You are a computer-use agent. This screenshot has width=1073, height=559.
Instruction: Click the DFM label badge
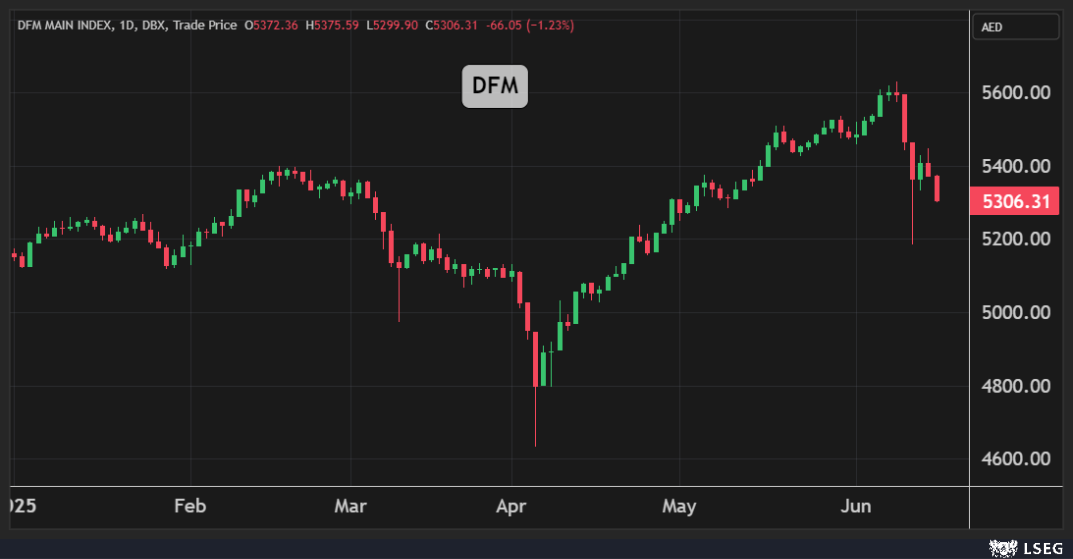pyautogui.click(x=495, y=86)
